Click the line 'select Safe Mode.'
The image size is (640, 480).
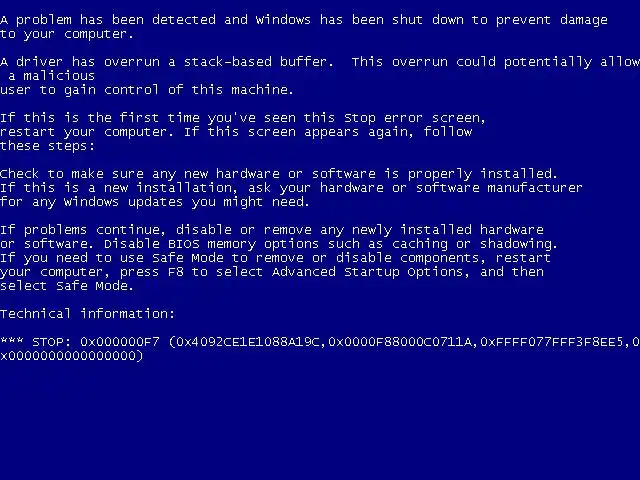[x=67, y=286]
